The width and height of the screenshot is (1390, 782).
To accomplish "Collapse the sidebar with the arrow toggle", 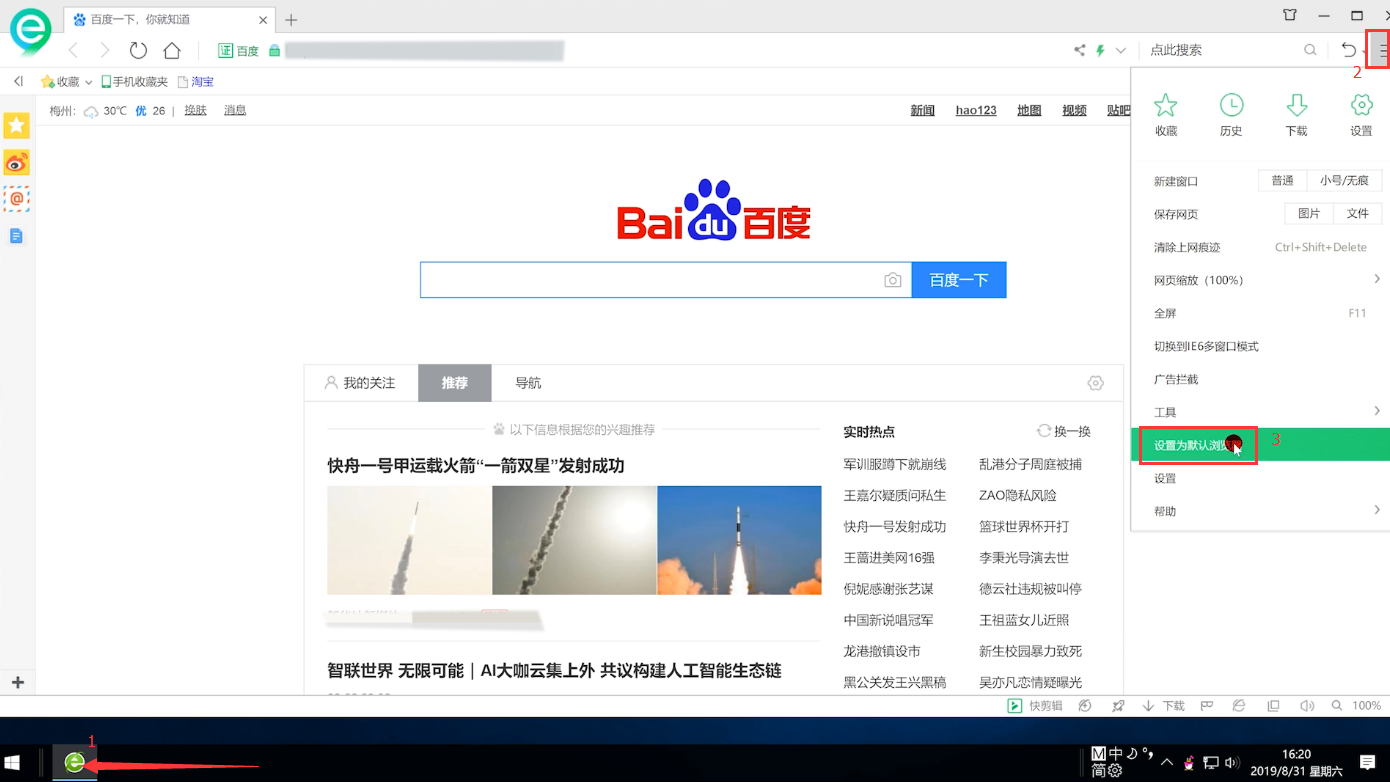I will (x=18, y=81).
